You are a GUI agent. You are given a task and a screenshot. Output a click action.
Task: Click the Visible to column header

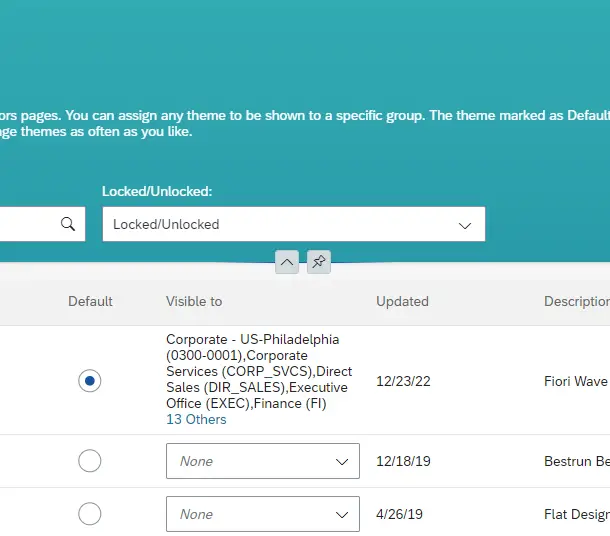pos(194,301)
